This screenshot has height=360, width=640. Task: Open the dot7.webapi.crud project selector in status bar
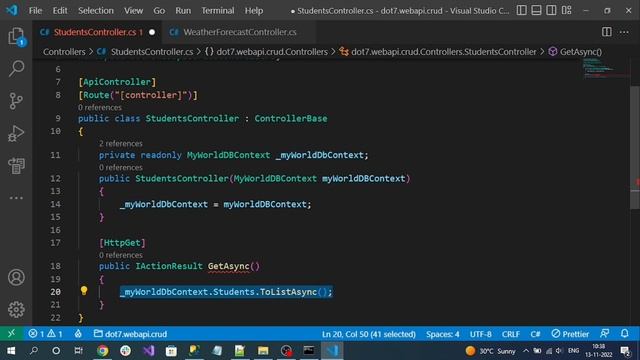[131, 334]
